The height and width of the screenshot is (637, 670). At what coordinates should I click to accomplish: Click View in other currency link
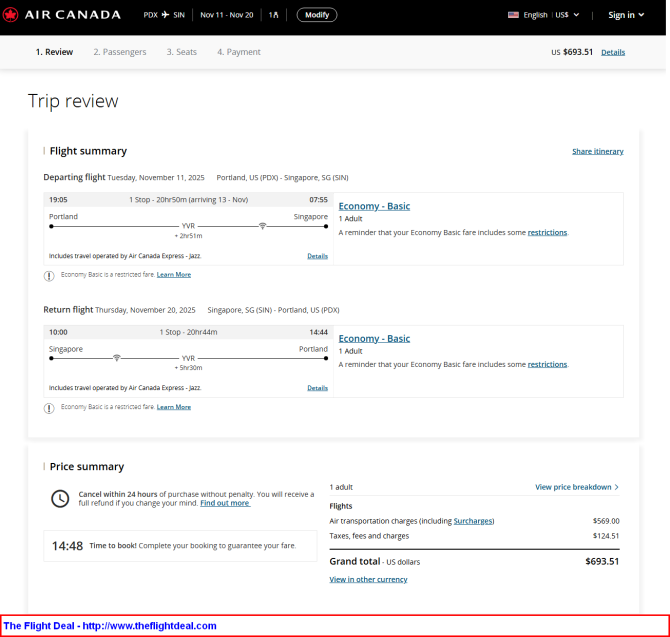point(368,579)
